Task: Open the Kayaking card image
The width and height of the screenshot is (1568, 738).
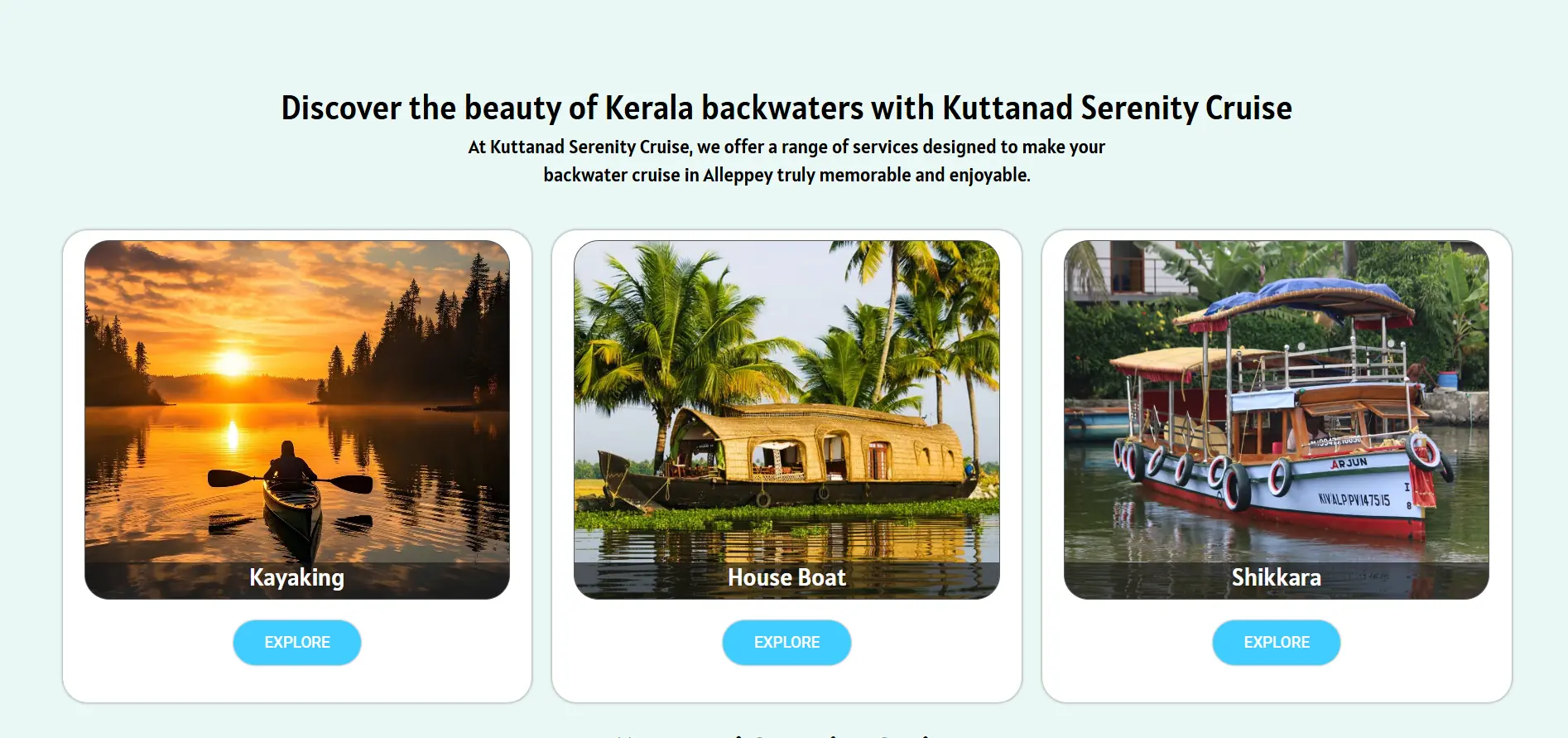Action: [296, 398]
